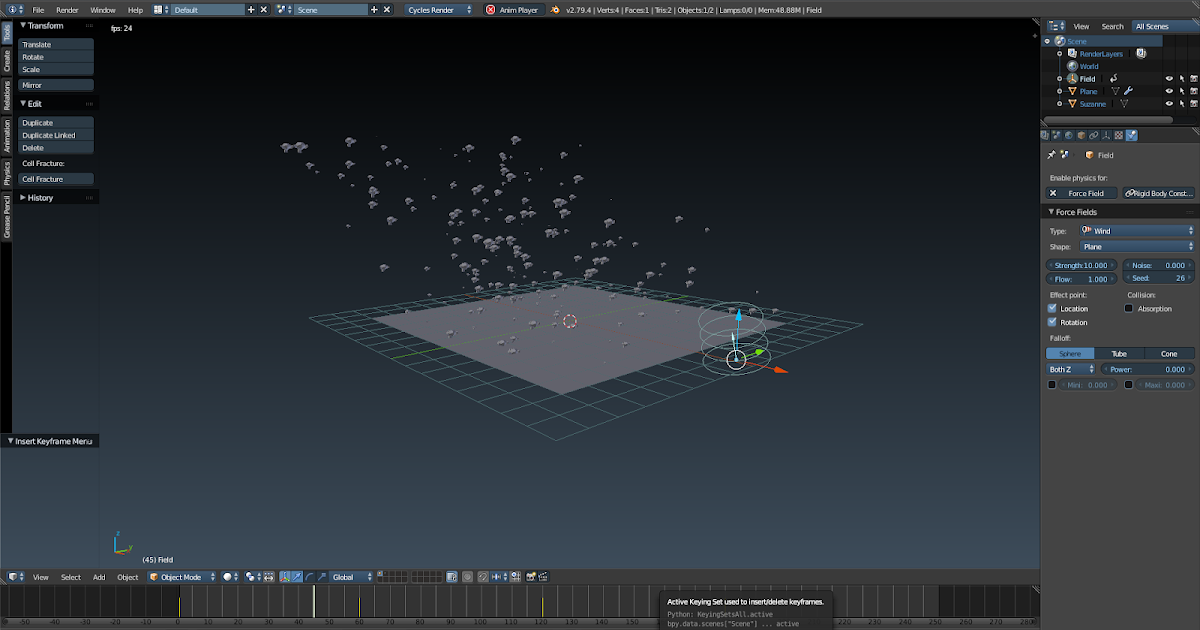This screenshot has width=1200, height=630.
Task: Click the Rigid Body Constraint button
Action: coord(1158,192)
